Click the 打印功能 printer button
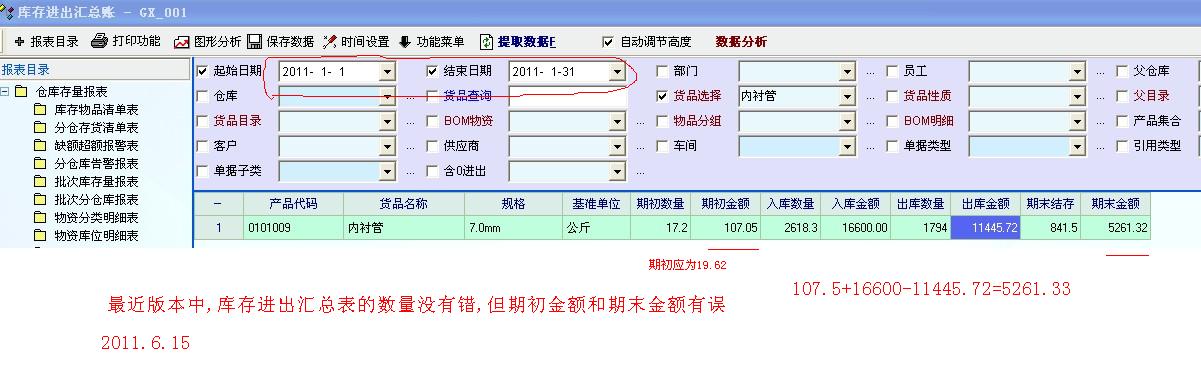The height and width of the screenshot is (381, 1201). [126, 42]
